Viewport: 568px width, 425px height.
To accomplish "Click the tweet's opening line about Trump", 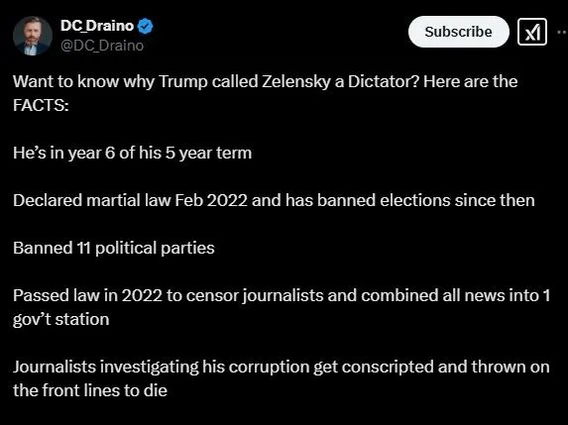I will point(265,82).
